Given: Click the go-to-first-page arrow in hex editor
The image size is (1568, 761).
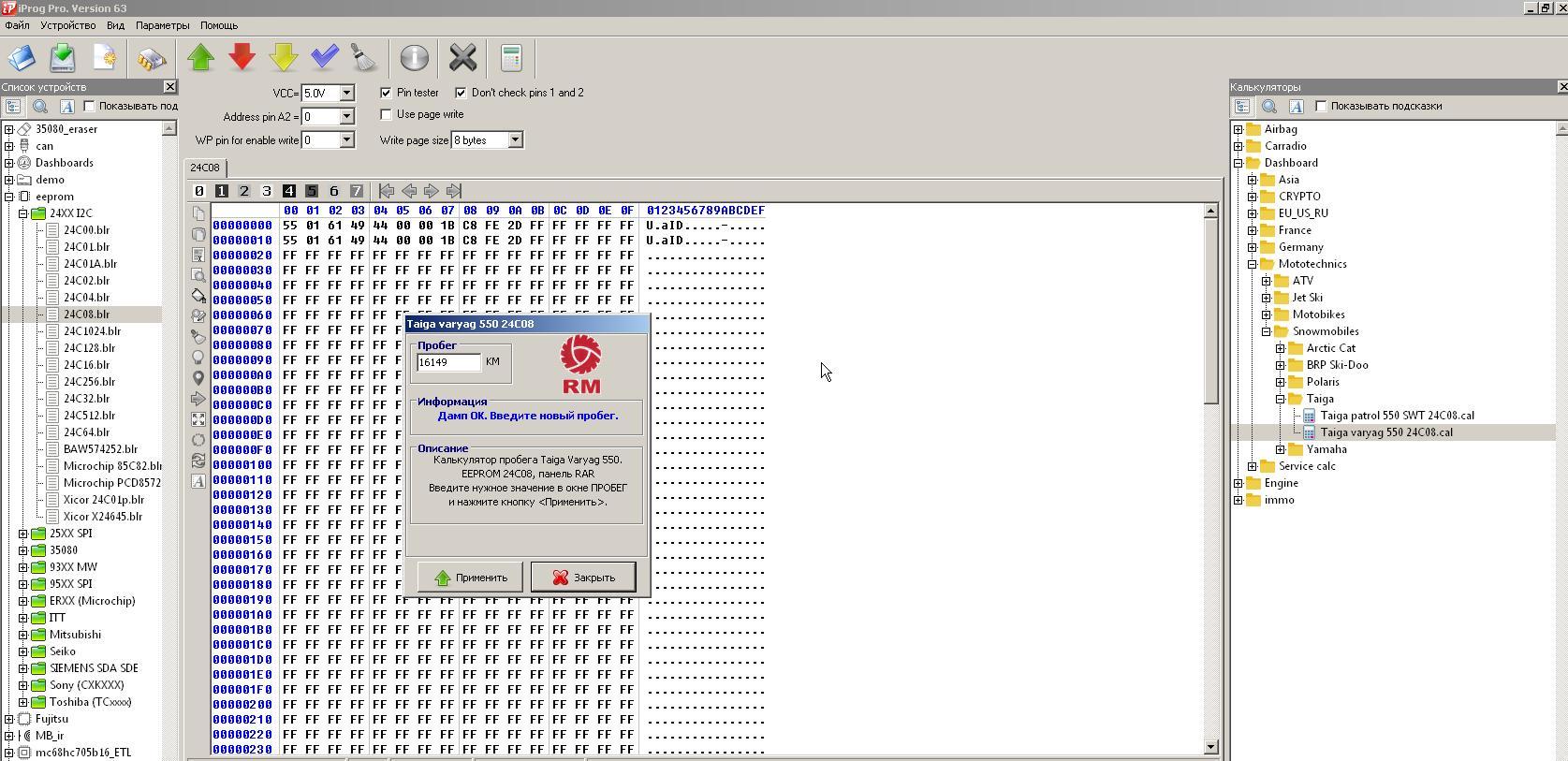Looking at the screenshot, I should 386,191.
